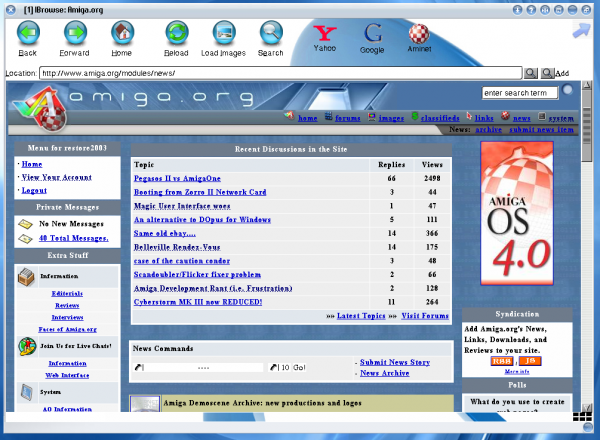Open the Belleville Rendez-Vous topic
The width and height of the screenshot is (600, 440).
177,247
